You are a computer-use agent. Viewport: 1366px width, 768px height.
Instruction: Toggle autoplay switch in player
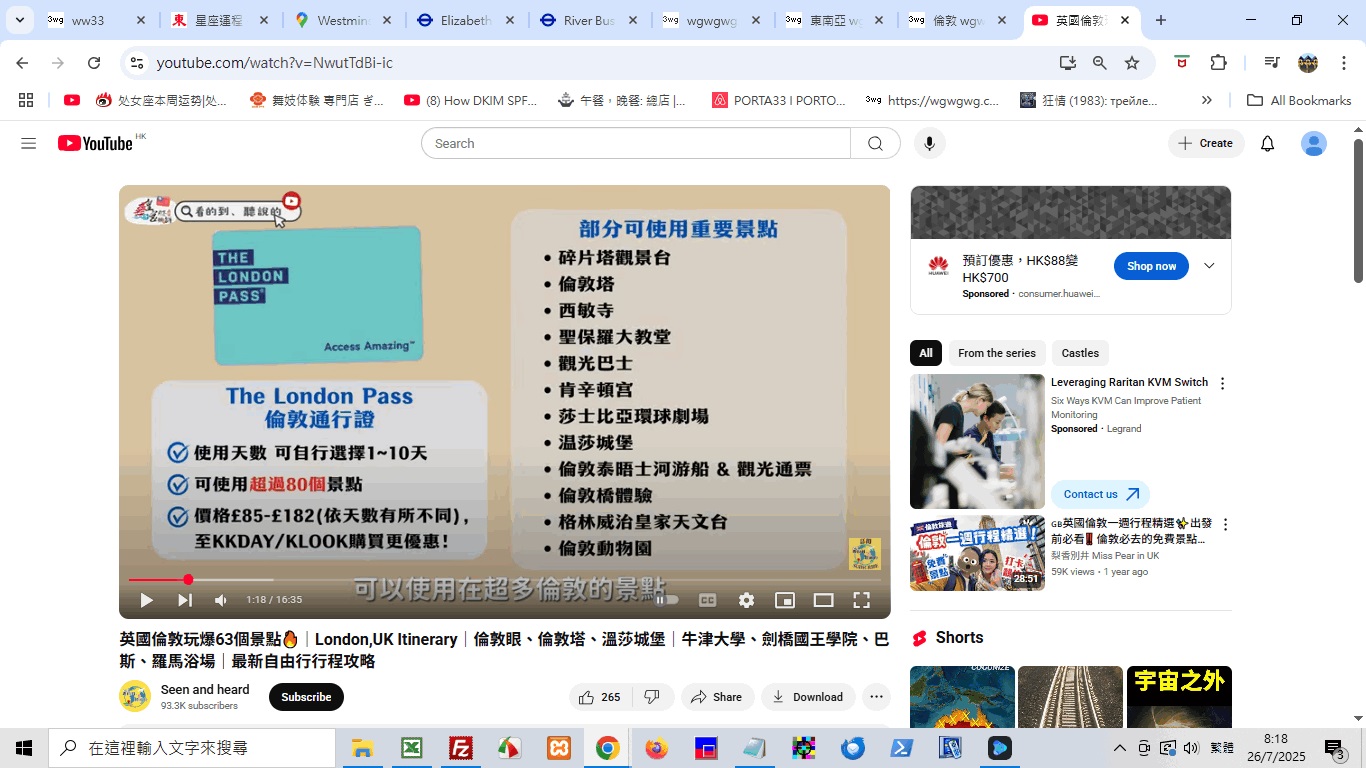[666, 600]
